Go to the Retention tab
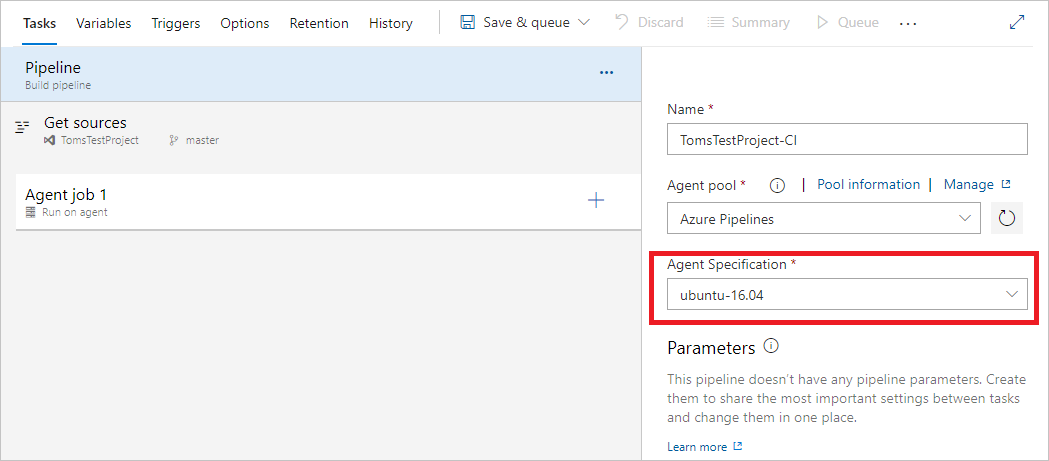The height and width of the screenshot is (461, 1049). coord(319,23)
